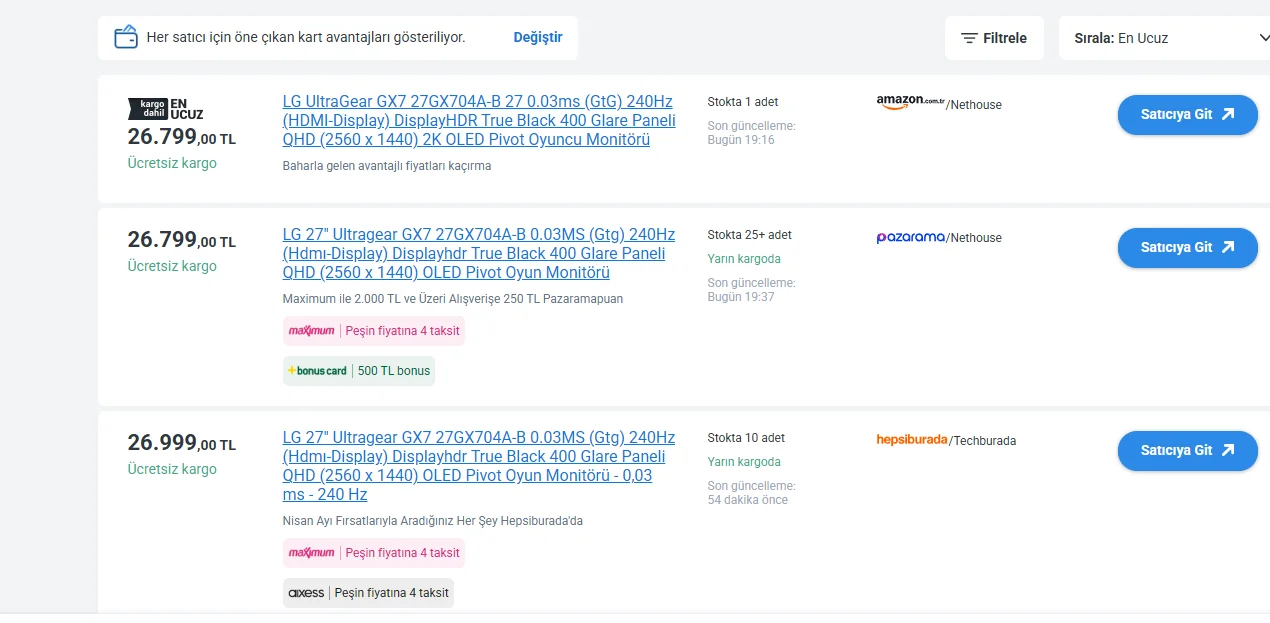The height and width of the screenshot is (623, 1270).
Task: Click the Hepsiburada Maximum 4 taksit badge
Action: pyautogui.click(x=374, y=553)
